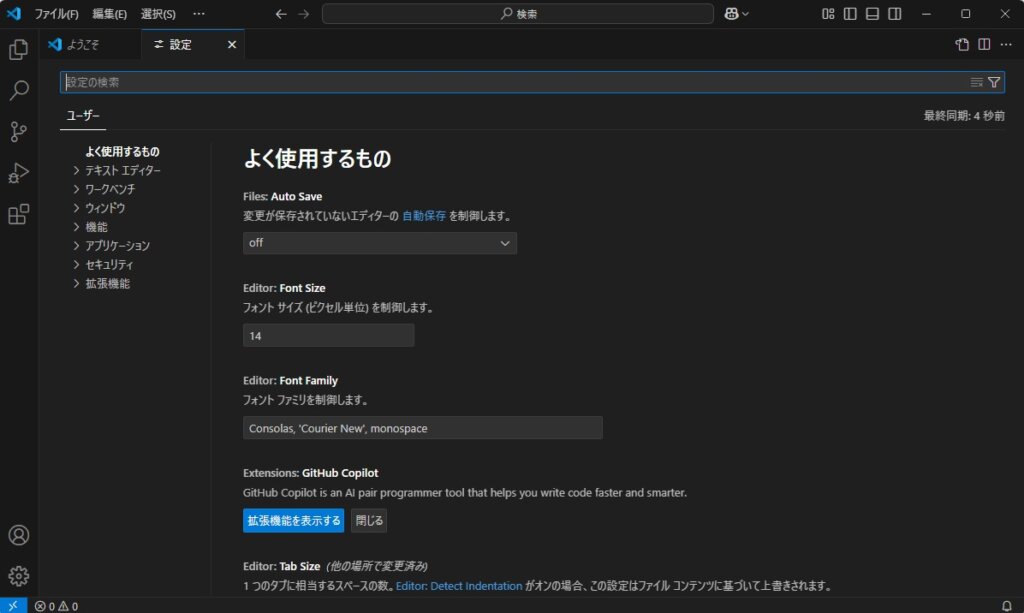Image resolution: width=1024 pixels, height=613 pixels.
Task: Click the Font Family field with Consolas
Action: point(423,428)
